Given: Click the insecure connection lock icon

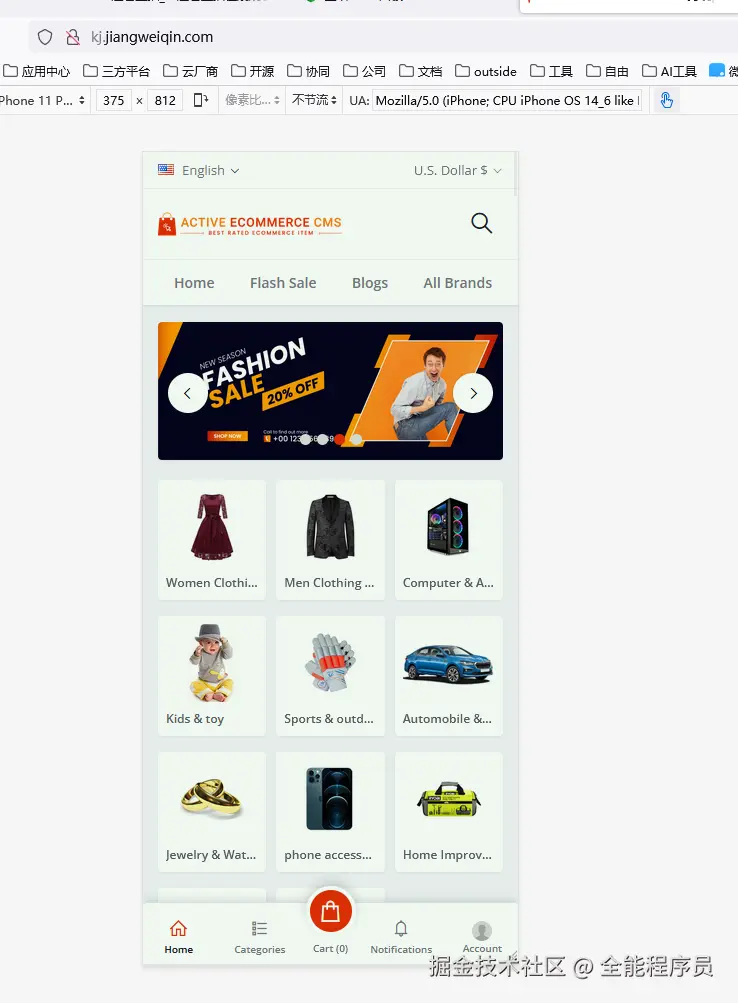Looking at the screenshot, I should tap(73, 37).
